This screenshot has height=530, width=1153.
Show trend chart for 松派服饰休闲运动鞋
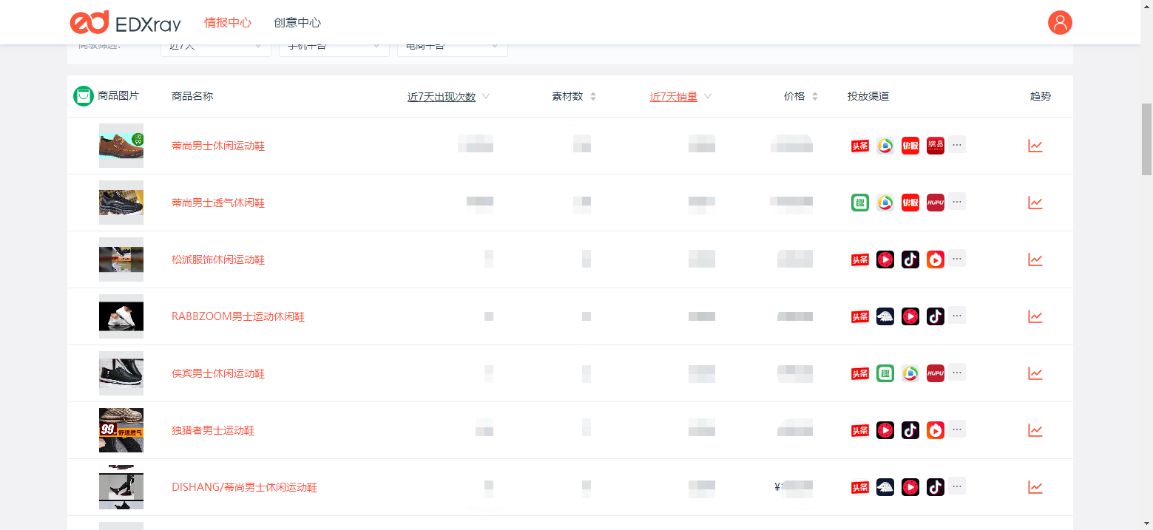(1035, 259)
